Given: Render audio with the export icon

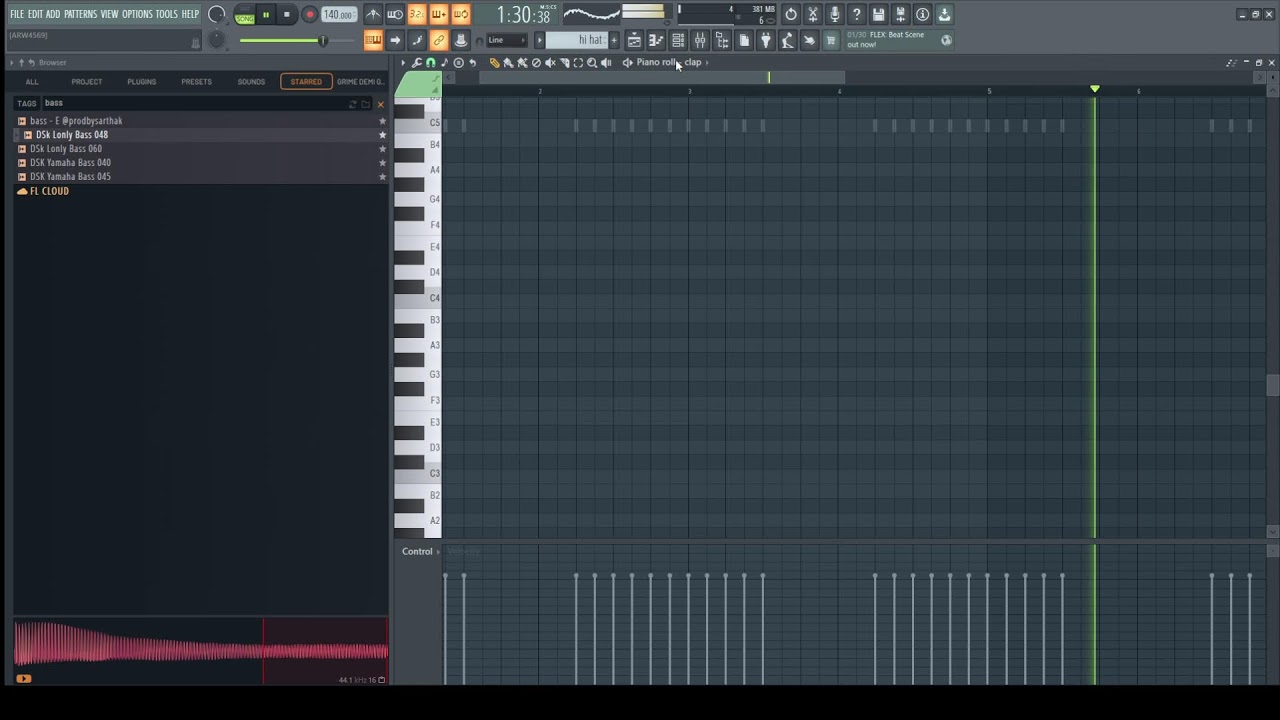Looking at the screenshot, I should tap(901, 15).
